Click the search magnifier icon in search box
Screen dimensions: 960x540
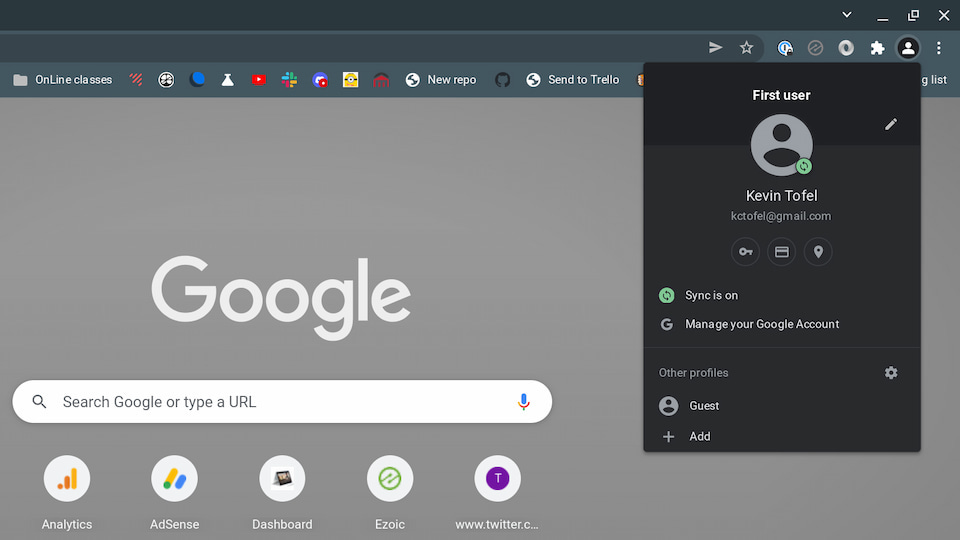coord(39,402)
